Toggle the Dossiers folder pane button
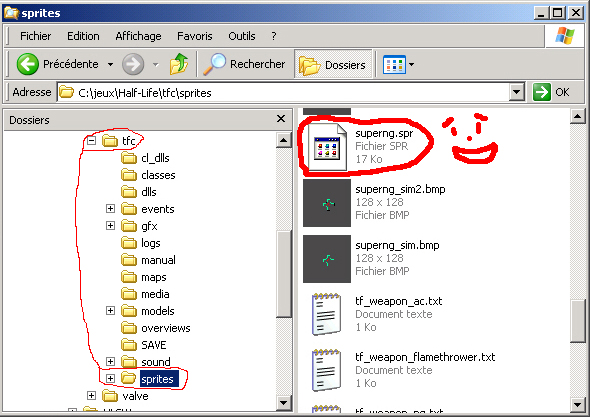This screenshot has height=417, width=590. 333,65
